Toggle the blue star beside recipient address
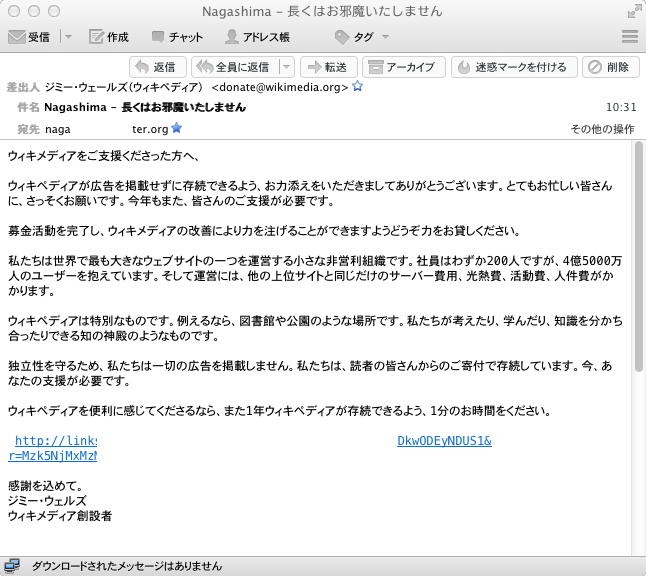 (x=176, y=128)
